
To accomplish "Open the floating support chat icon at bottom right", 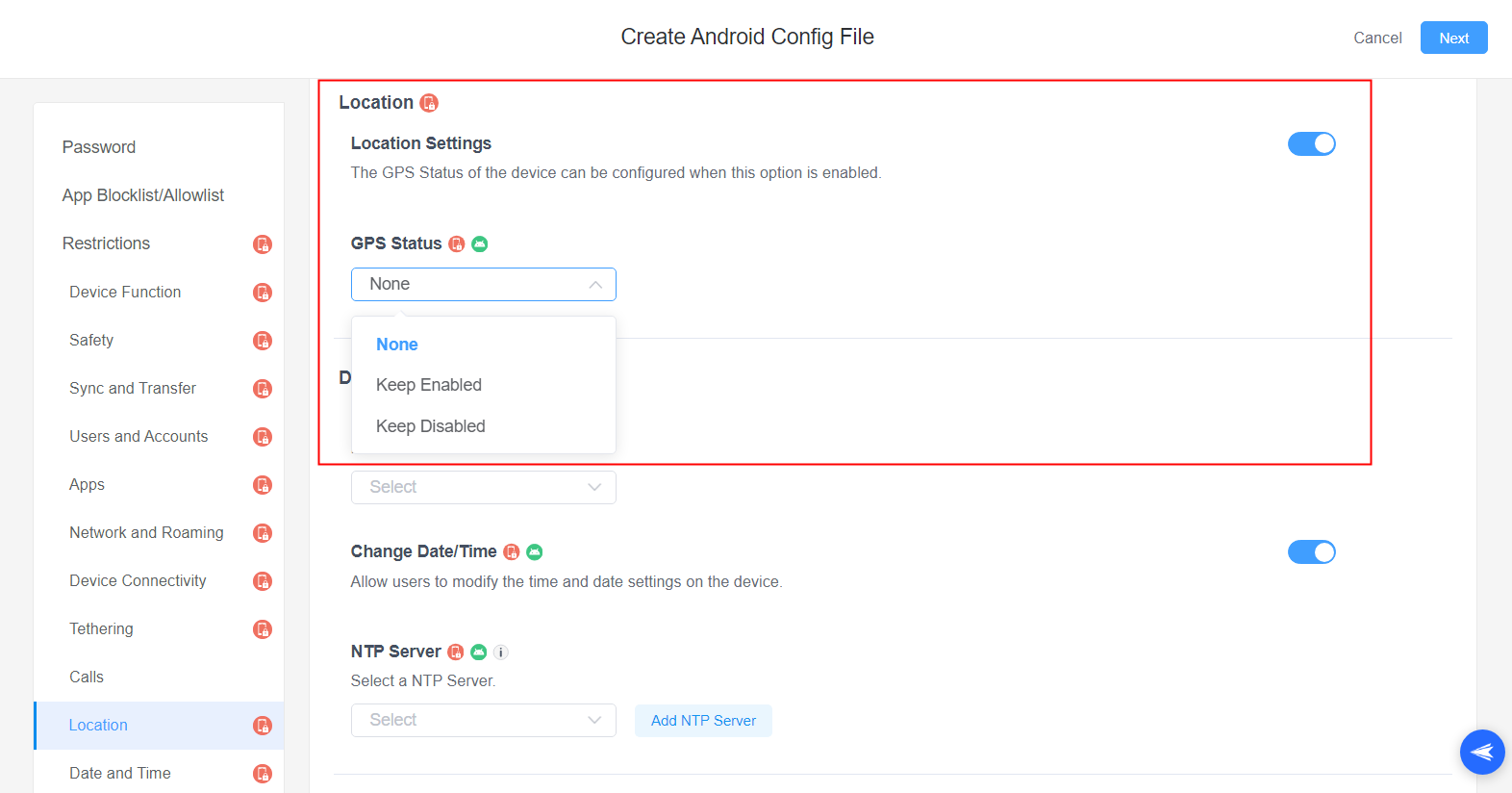I will [x=1481, y=752].
